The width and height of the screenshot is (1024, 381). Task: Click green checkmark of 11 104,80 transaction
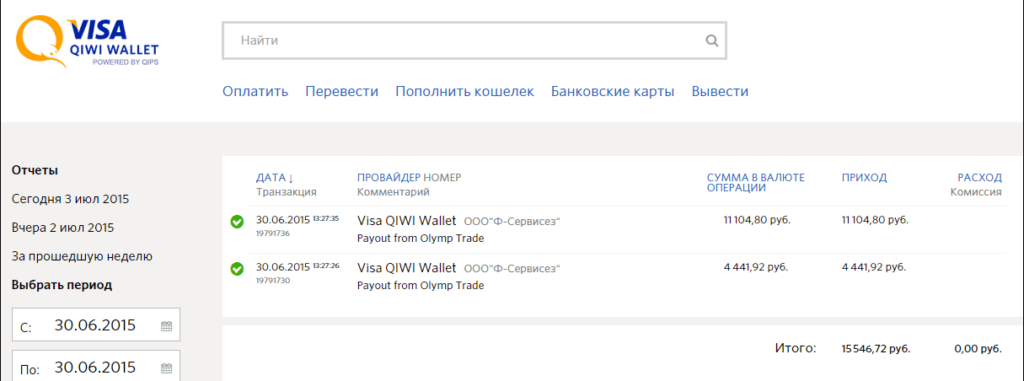[237, 222]
